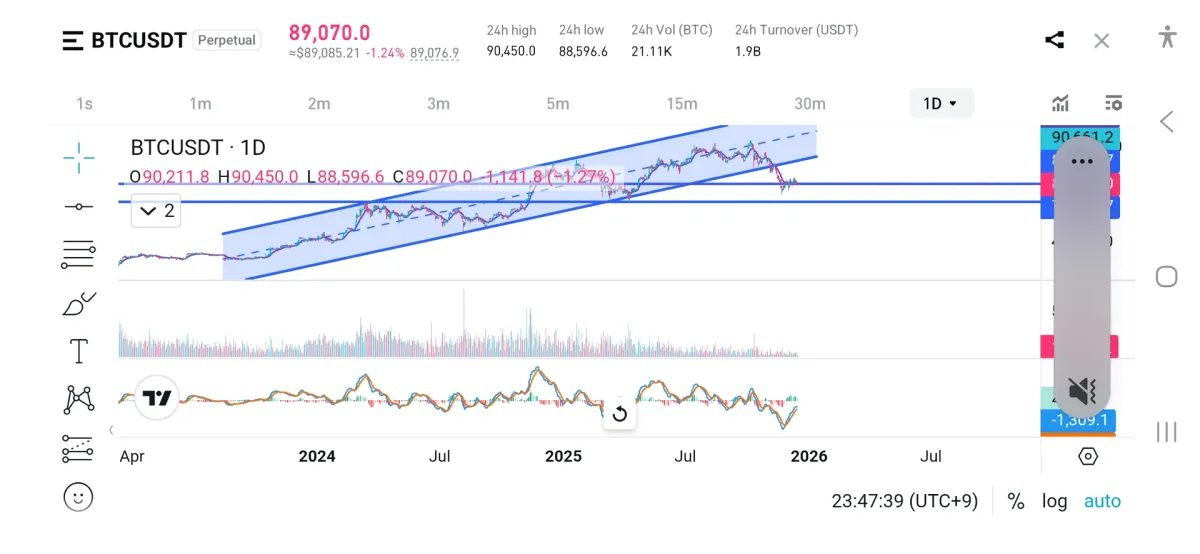The width and height of the screenshot is (1200, 554).
Task: Select the brush drawing tool
Action: [78, 303]
